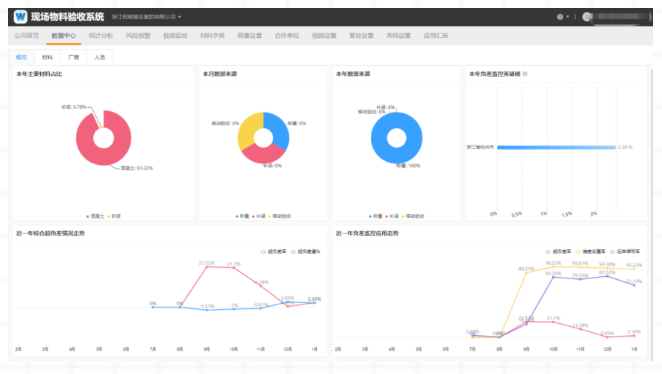Open the 材料字典 navigation item
Image resolution: width=662 pixels, height=374 pixels.
tap(212, 35)
